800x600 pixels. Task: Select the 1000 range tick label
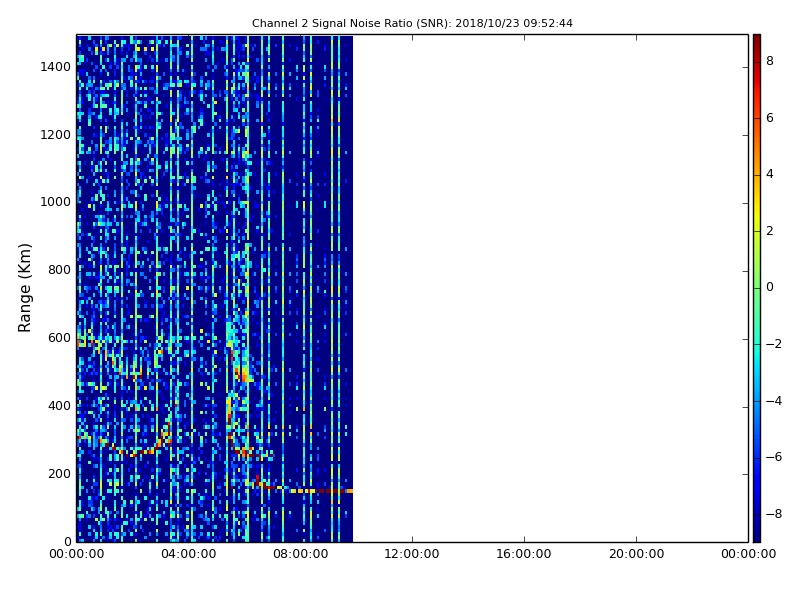56,202
